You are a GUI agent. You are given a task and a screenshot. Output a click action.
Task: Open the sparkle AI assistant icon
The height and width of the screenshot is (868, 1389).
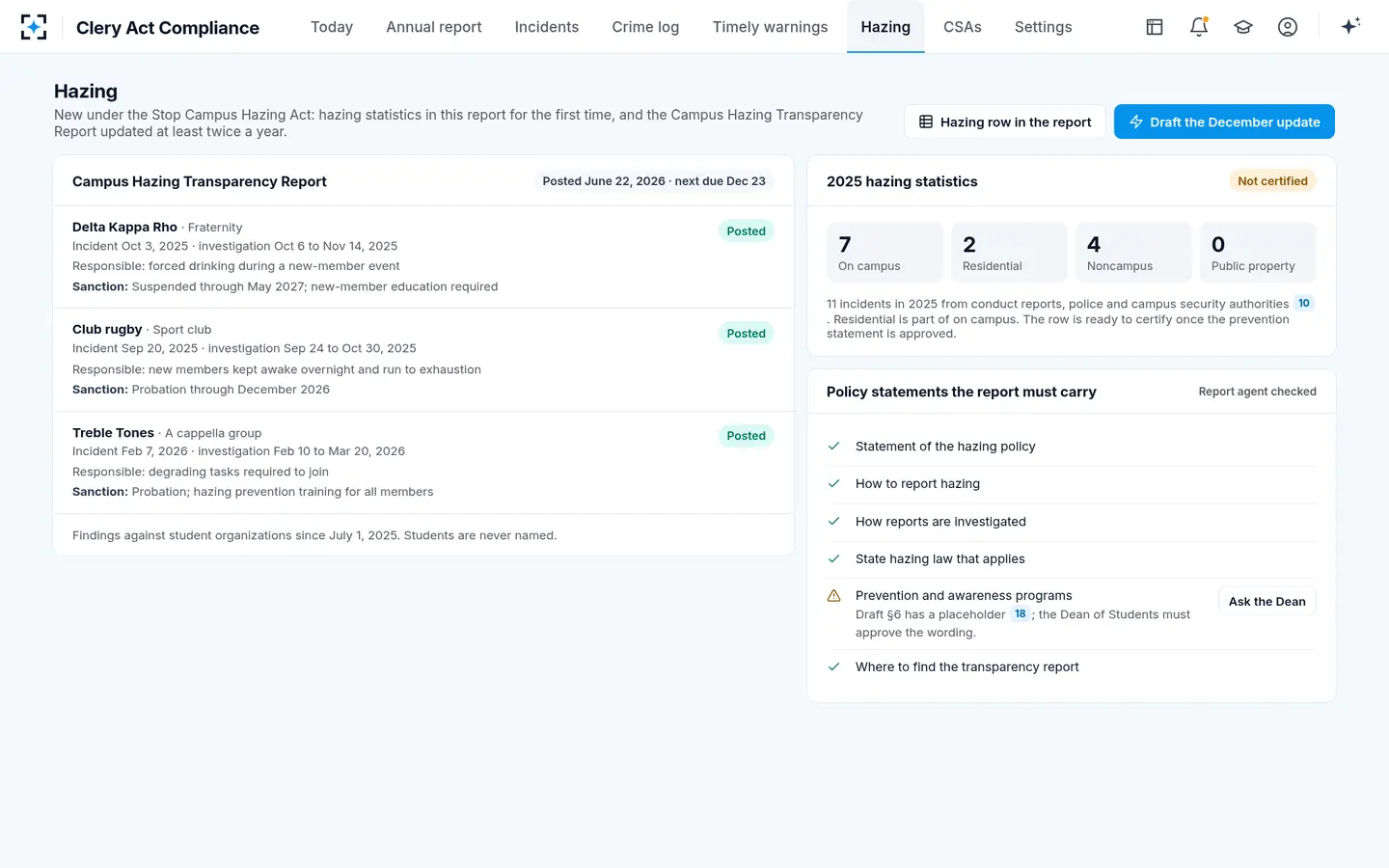[1350, 26]
